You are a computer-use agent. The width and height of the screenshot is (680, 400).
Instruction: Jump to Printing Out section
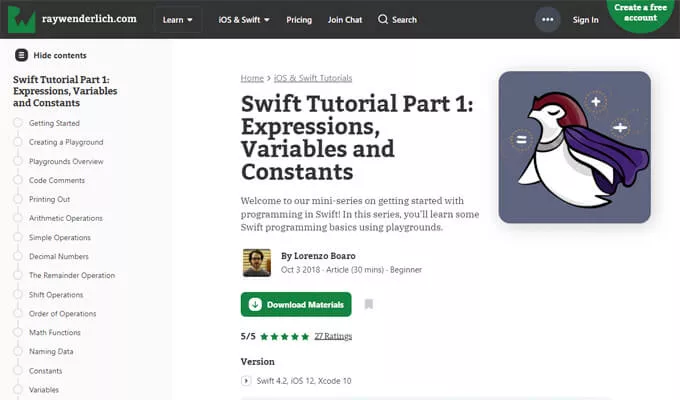(49, 199)
